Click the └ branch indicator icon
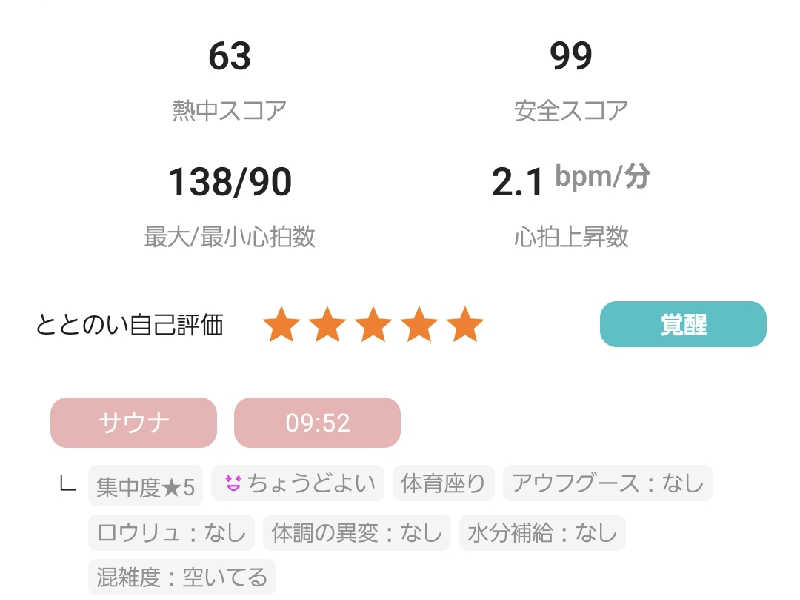This screenshot has width=800, height=600. (68, 485)
